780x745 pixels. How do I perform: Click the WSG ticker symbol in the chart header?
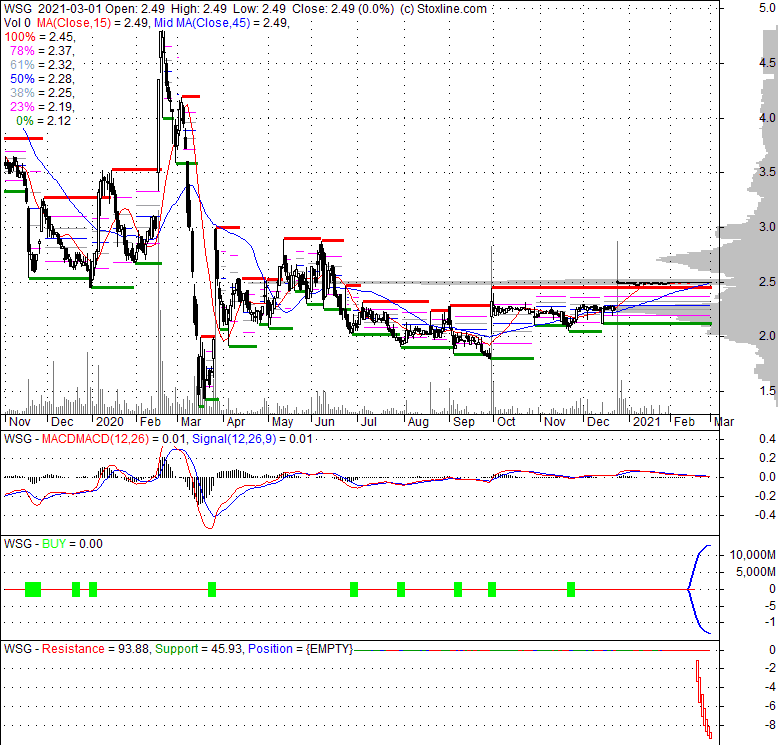point(18,9)
